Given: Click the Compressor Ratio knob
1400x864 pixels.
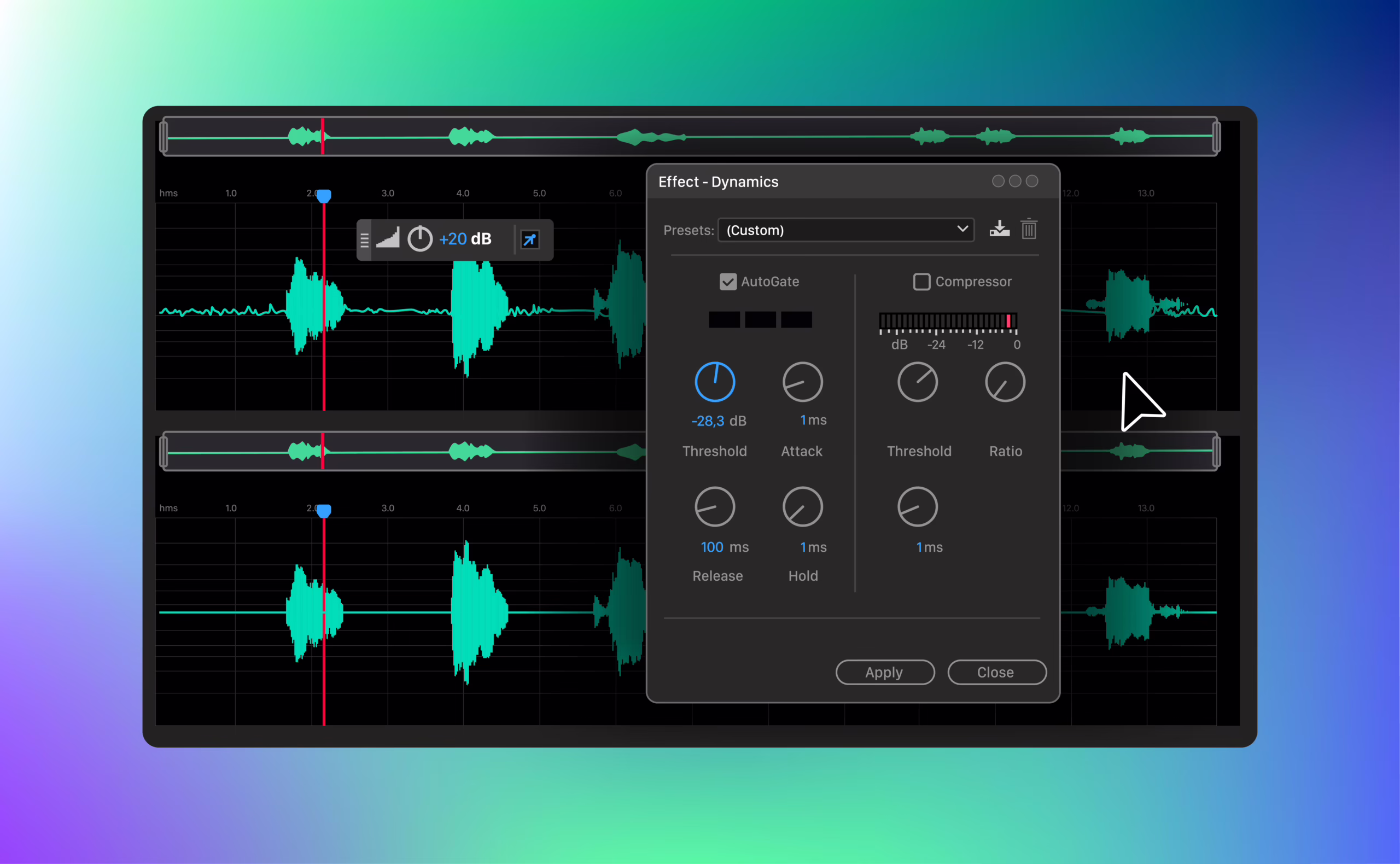Looking at the screenshot, I should [x=1005, y=382].
